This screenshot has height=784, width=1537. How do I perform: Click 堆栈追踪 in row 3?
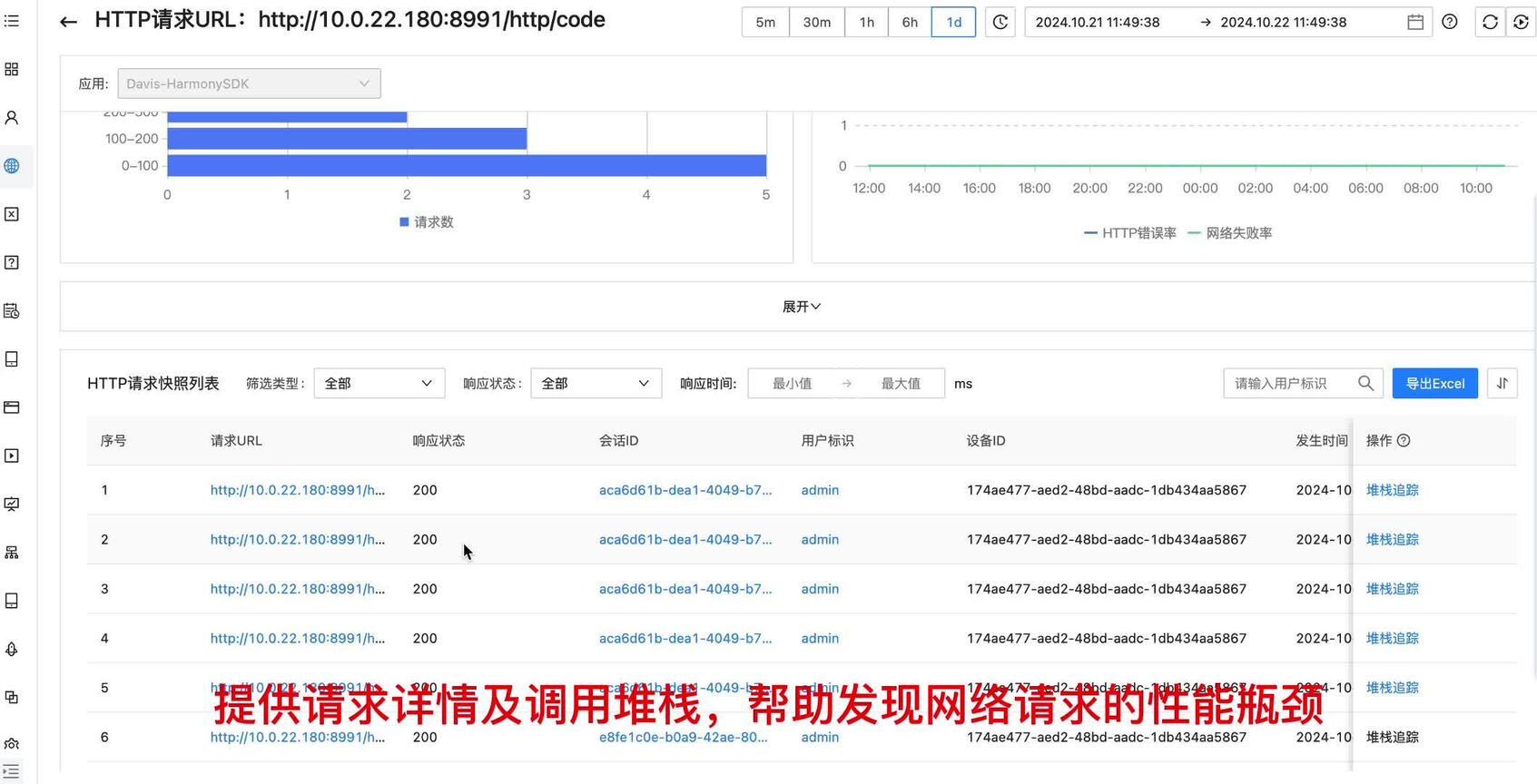1393,589
